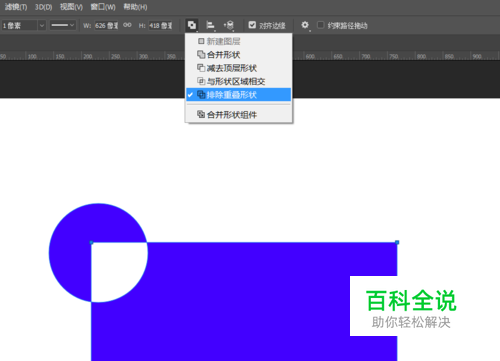The image size is (500, 361).
Task: Toggle the 对齐边缘 checkbox
Action: point(252,25)
